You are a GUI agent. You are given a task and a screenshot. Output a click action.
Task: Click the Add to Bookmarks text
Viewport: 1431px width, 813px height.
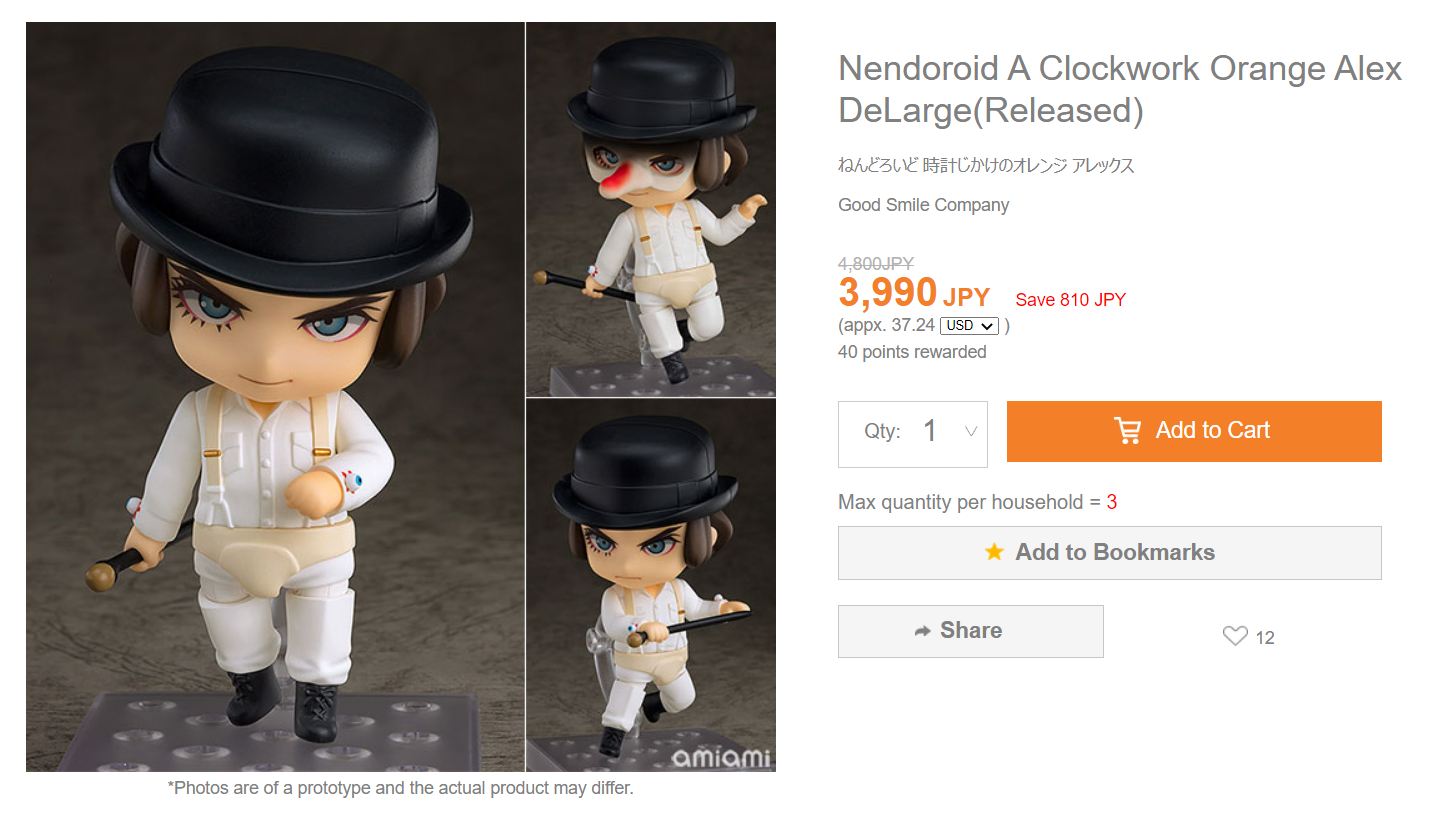click(1115, 552)
